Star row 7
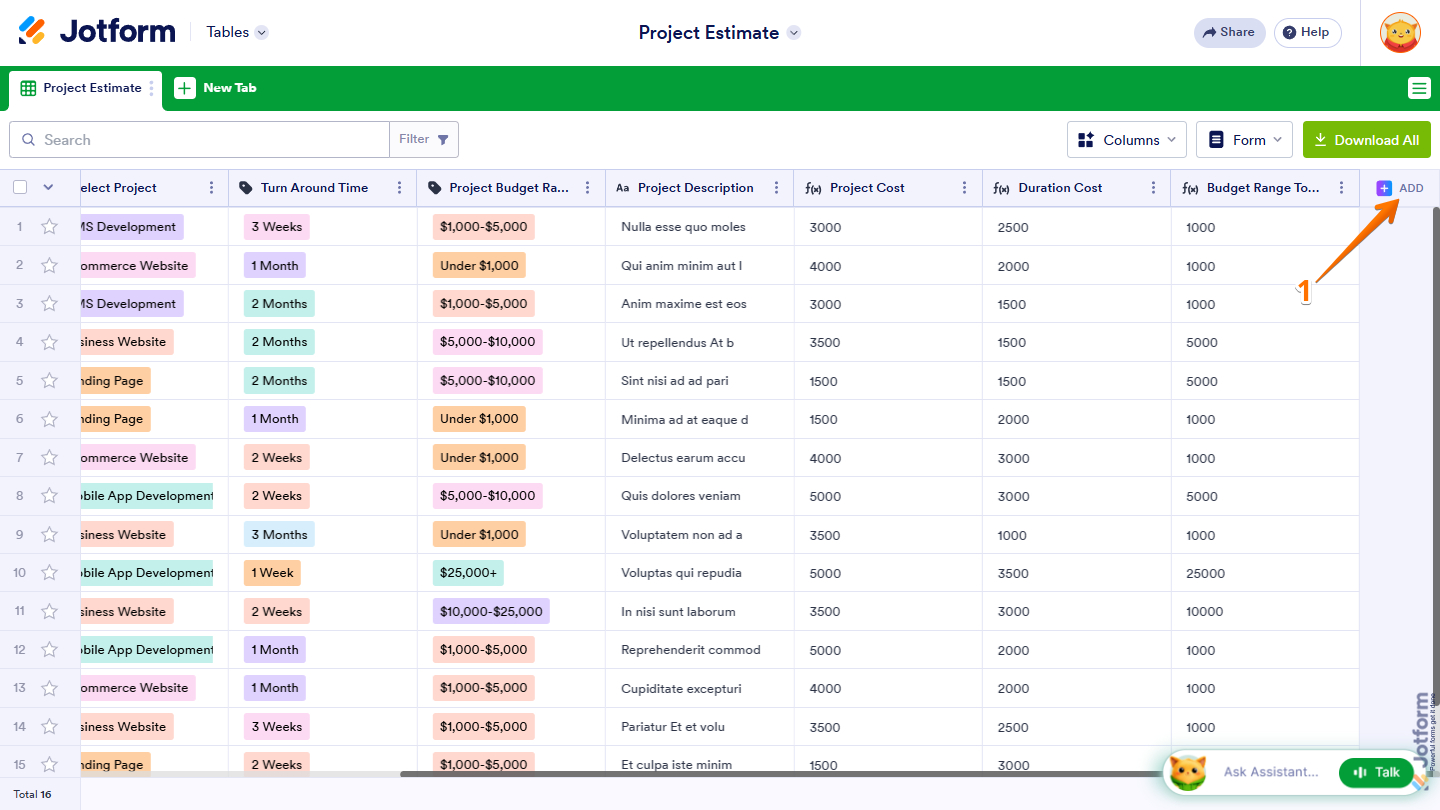Screen dimensions: 1440x810 (49, 458)
